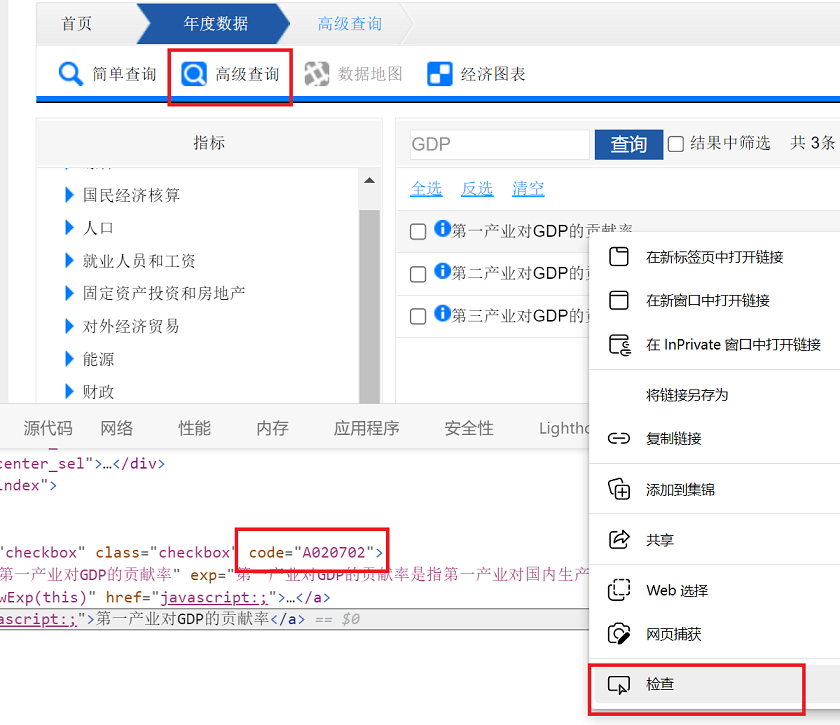Tick checkbox for 第一产业对GDP的贡献率
This screenshot has width=840, height=725.
[x=418, y=232]
